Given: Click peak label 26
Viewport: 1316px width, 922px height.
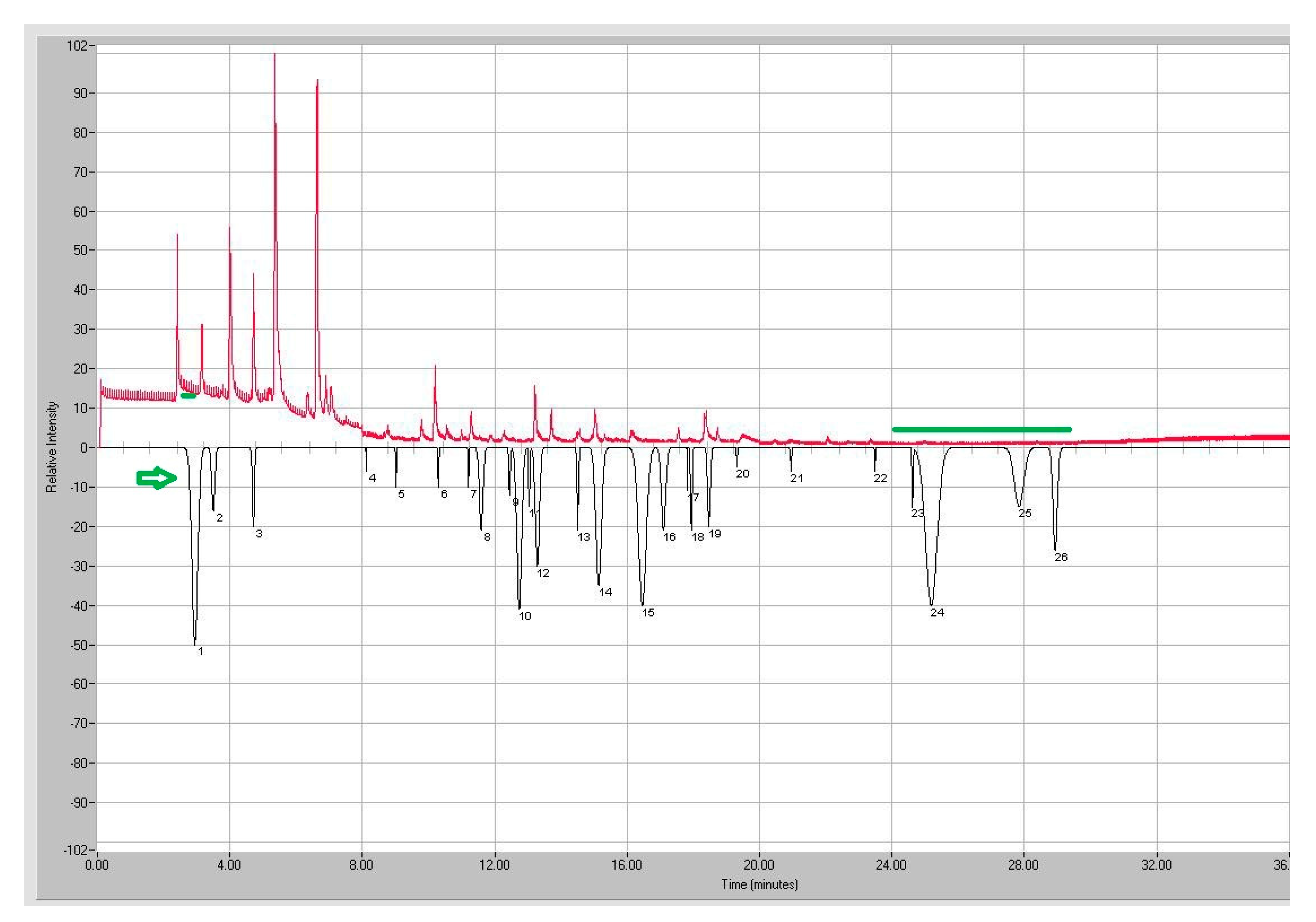Looking at the screenshot, I should click(1061, 557).
